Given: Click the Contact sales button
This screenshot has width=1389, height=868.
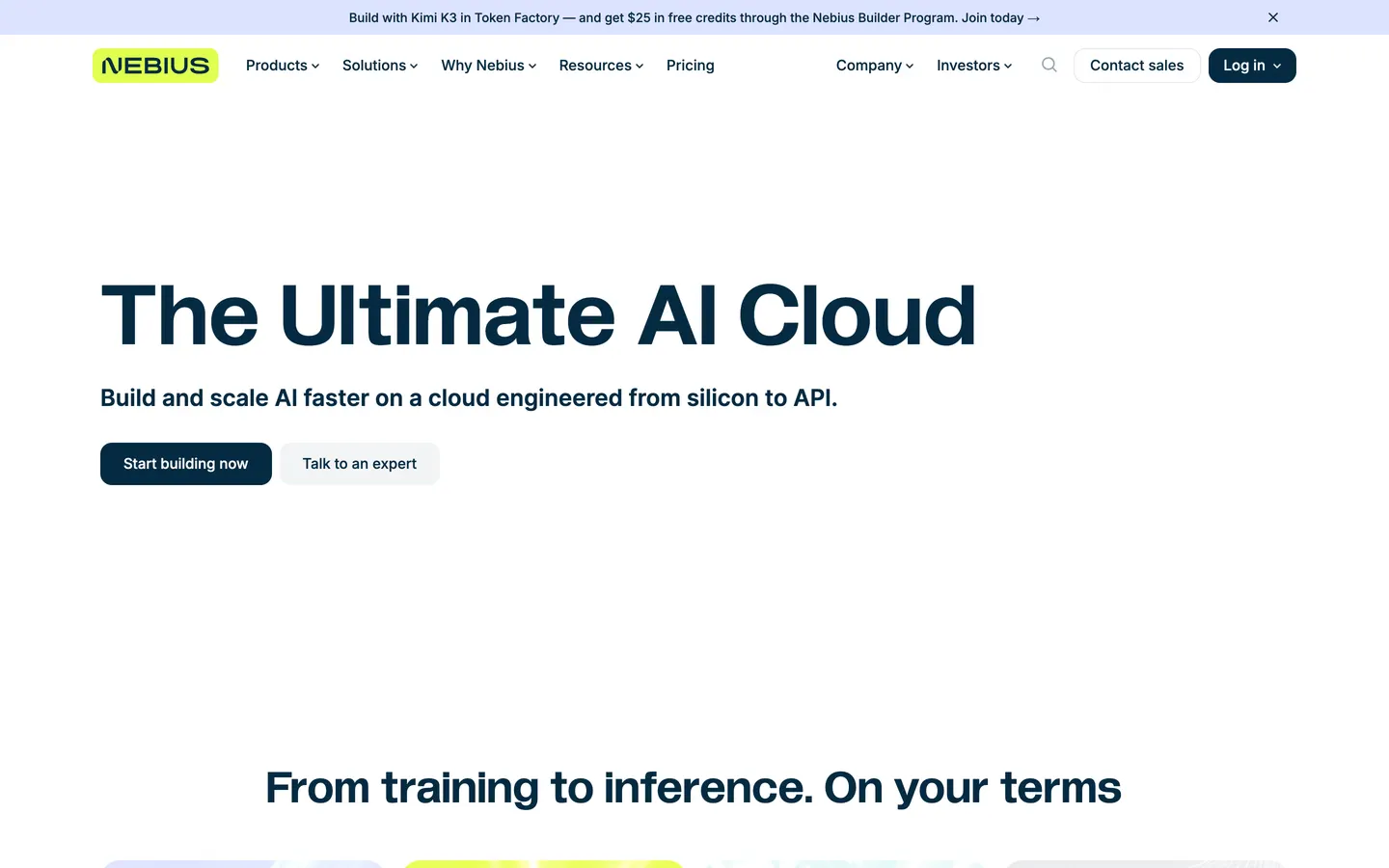Looking at the screenshot, I should (x=1136, y=66).
